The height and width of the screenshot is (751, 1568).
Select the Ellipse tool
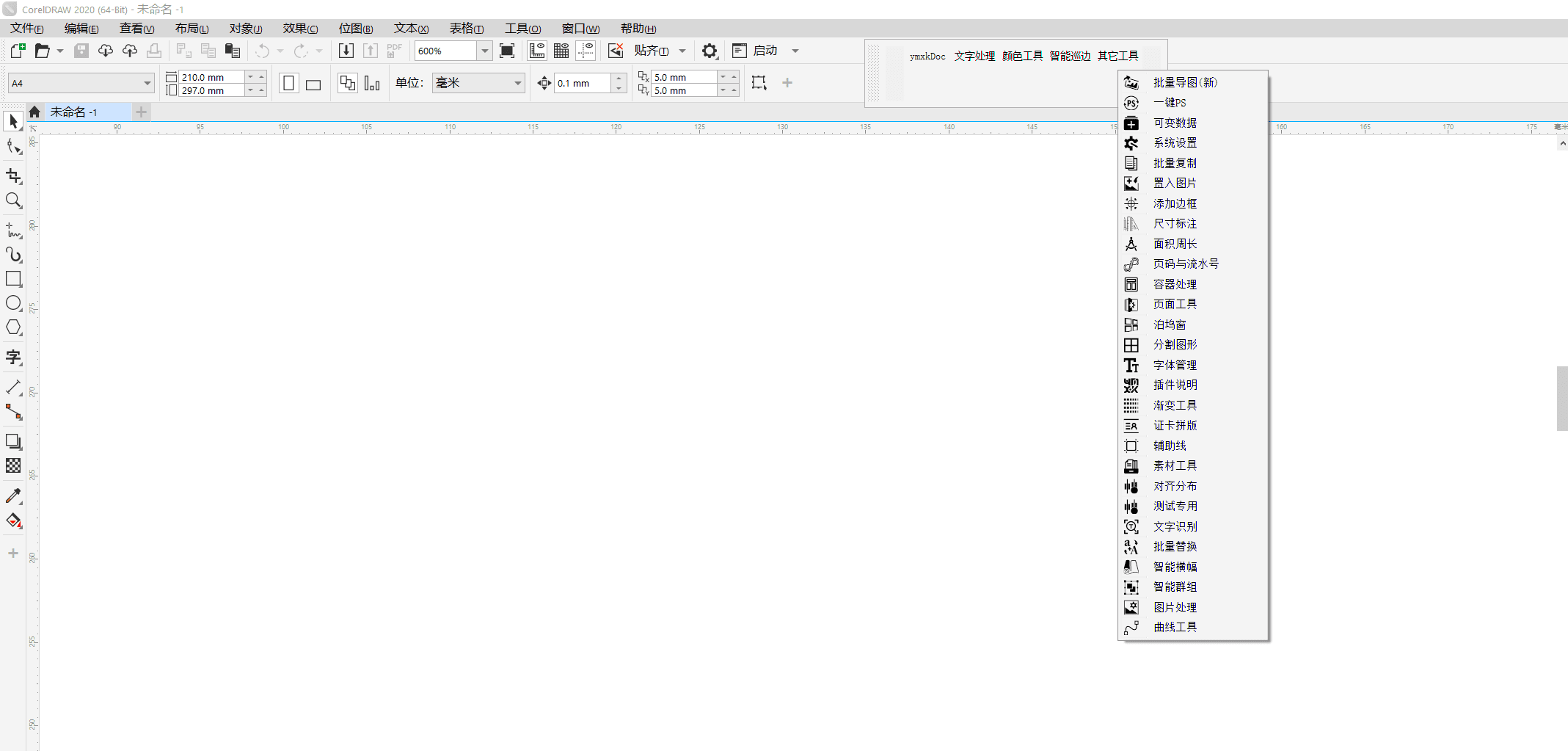pos(13,303)
